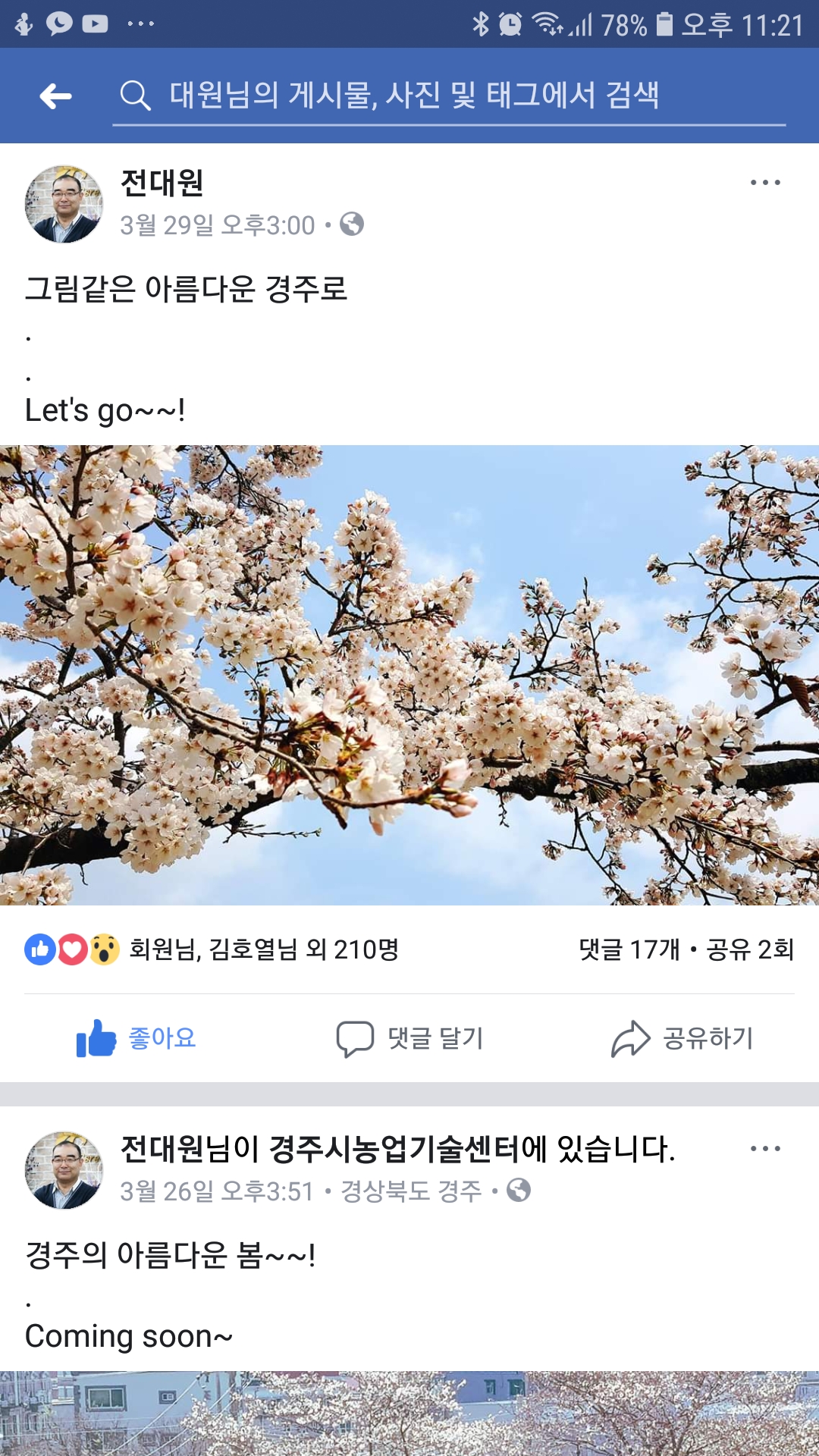The height and width of the screenshot is (1456, 819).
Task: Tap the back arrow in the header
Action: click(x=55, y=96)
